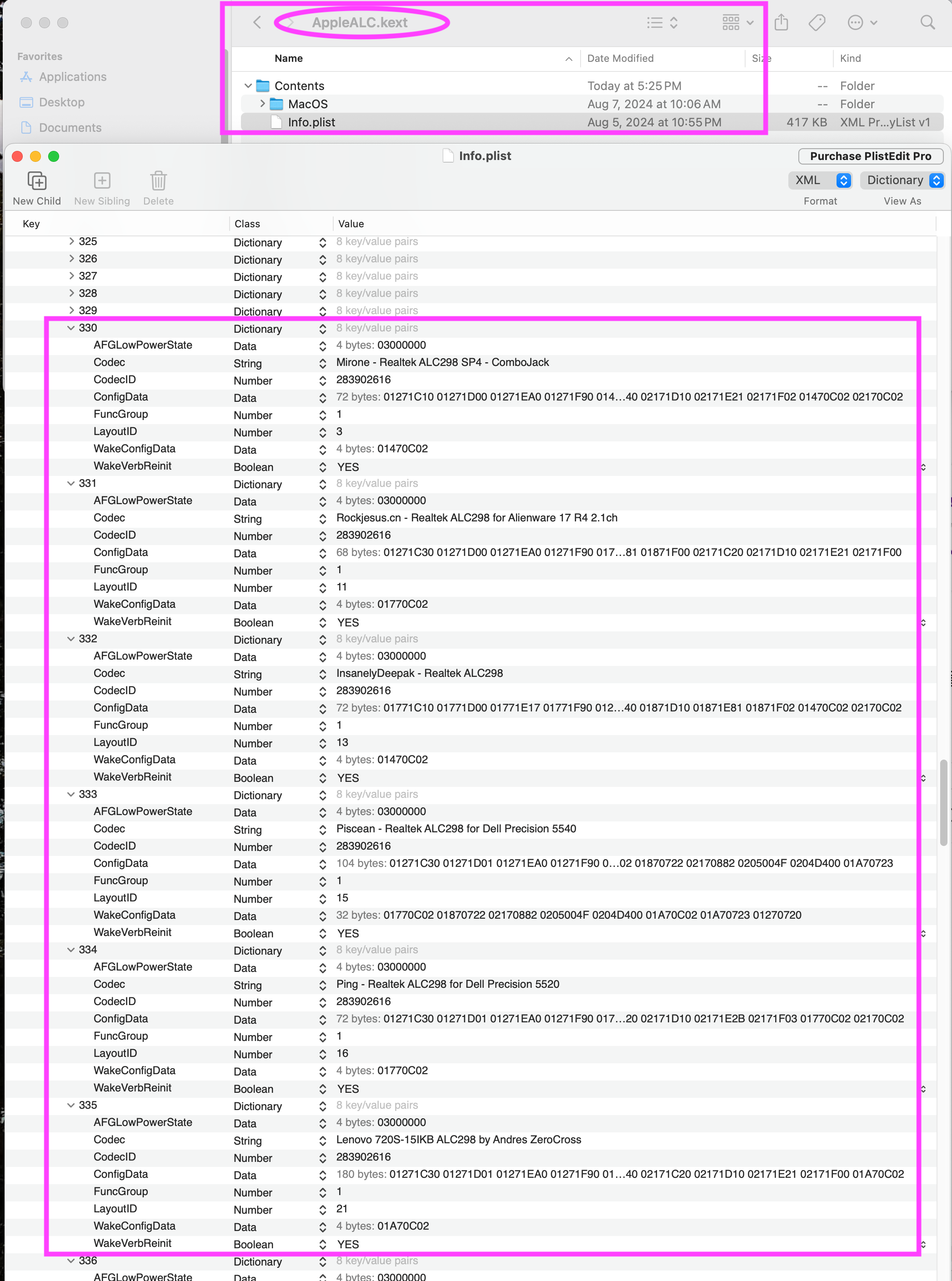
Task: Click the Info.plist document icon in title bar
Action: pyautogui.click(x=448, y=155)
